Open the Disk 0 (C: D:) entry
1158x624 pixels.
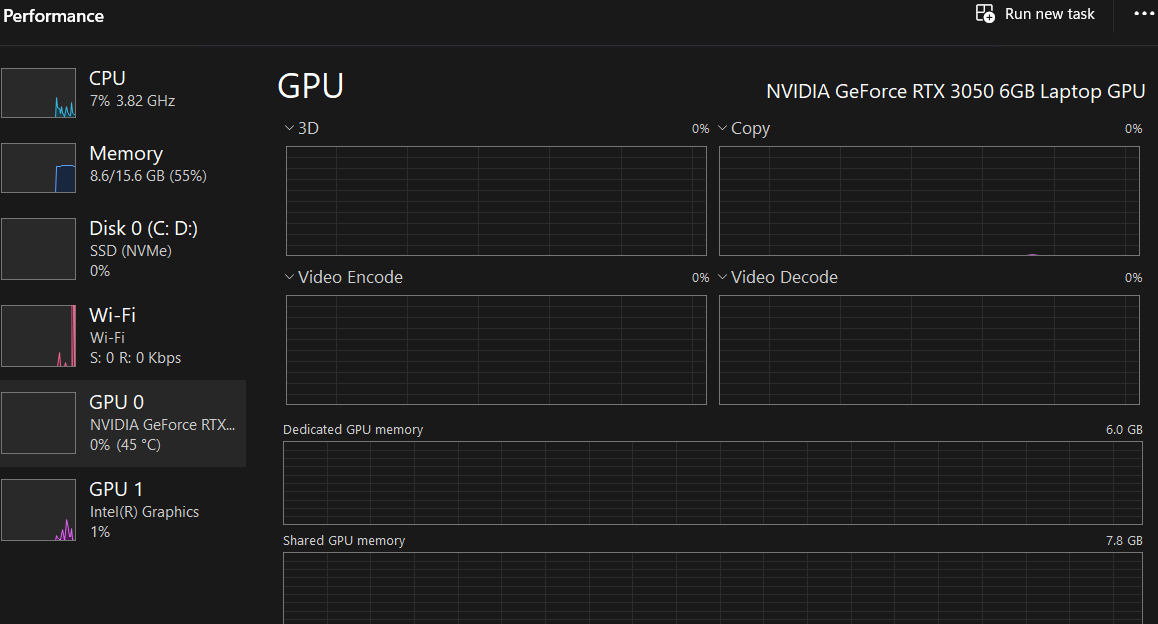coord(123,249)
